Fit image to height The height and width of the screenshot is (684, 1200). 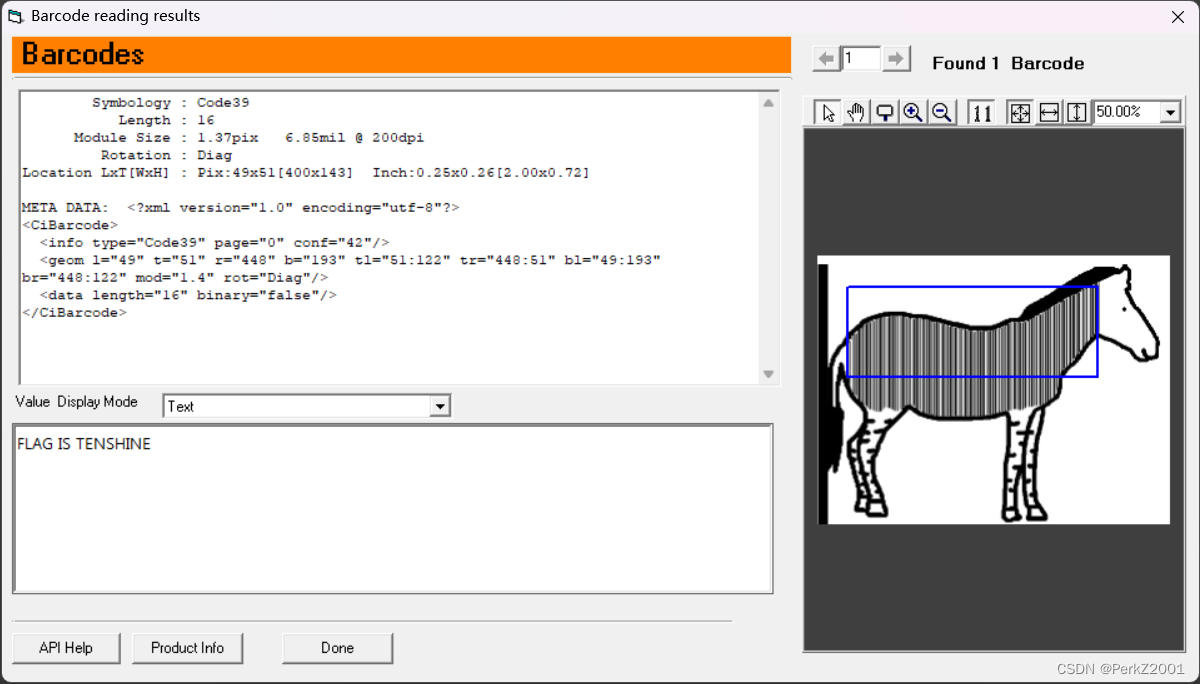click(1076, 113)
